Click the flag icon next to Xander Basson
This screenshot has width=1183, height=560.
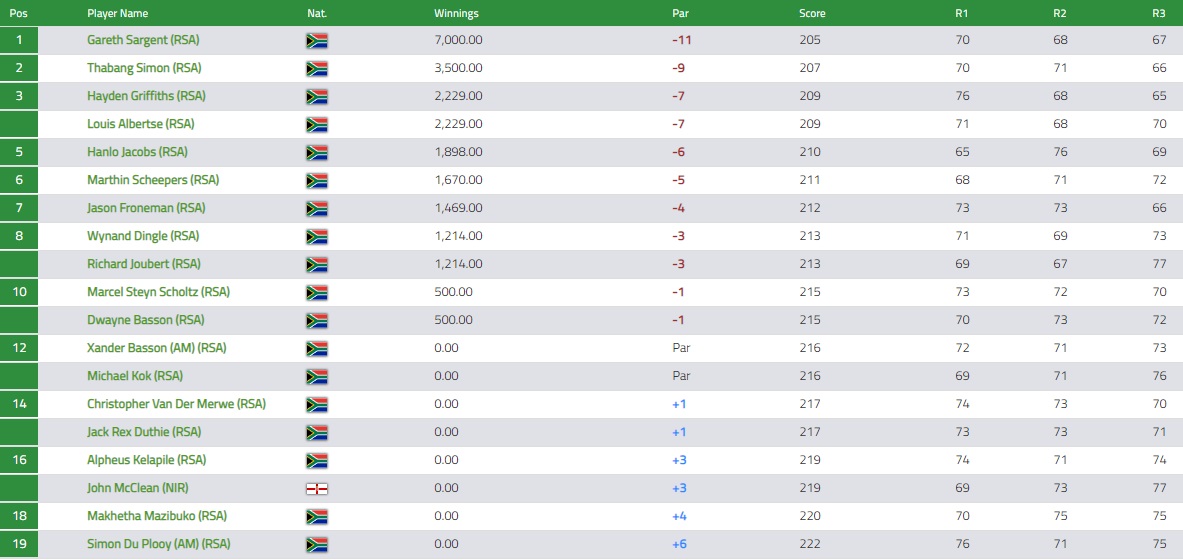coord(317,349)
